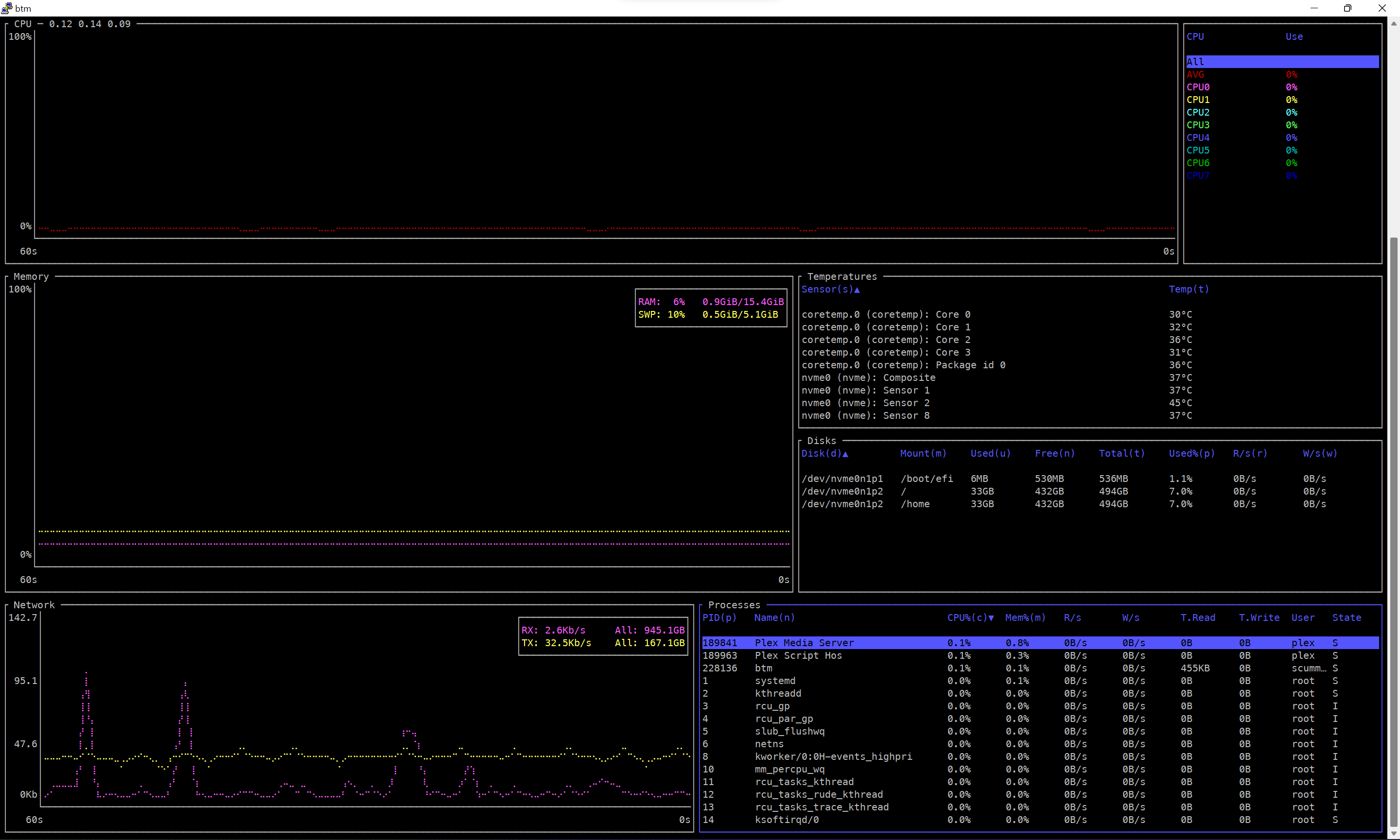Select the CPU7 row in CPU legend
The height and width of the screenshot is (840, 1400).
1282,175
